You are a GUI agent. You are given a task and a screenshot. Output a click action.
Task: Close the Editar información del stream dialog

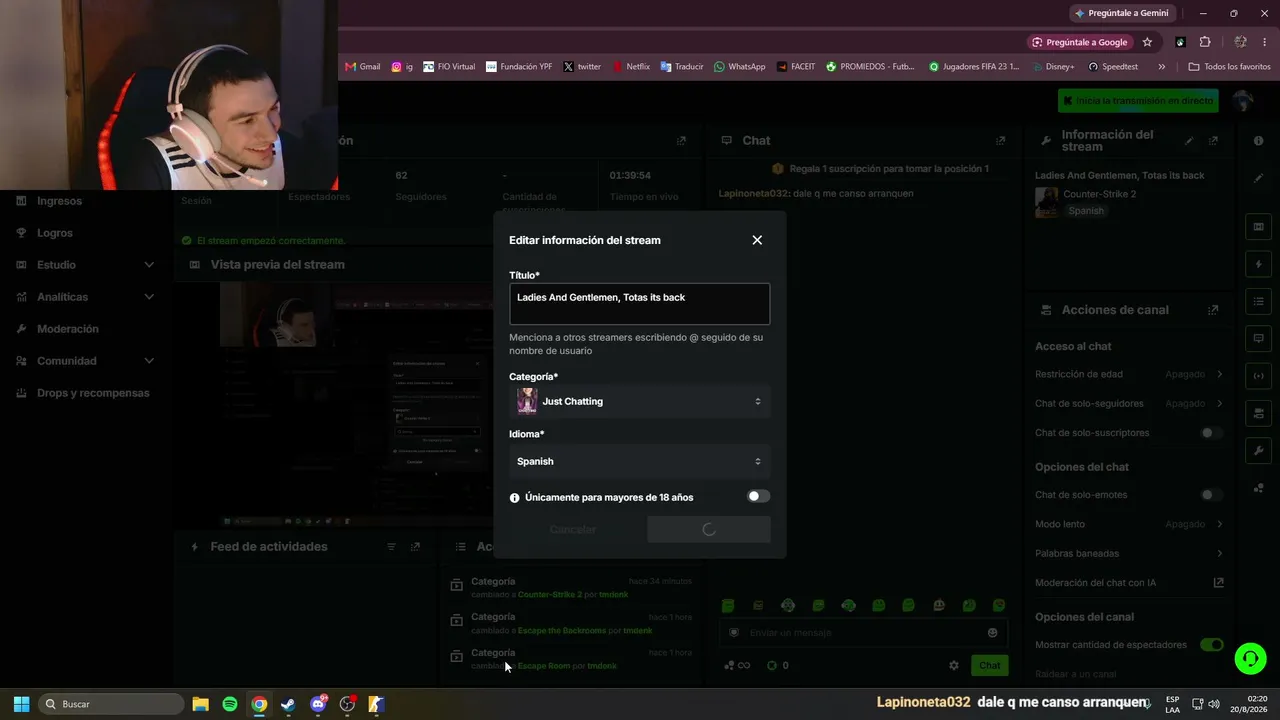(x=757, y=240)
